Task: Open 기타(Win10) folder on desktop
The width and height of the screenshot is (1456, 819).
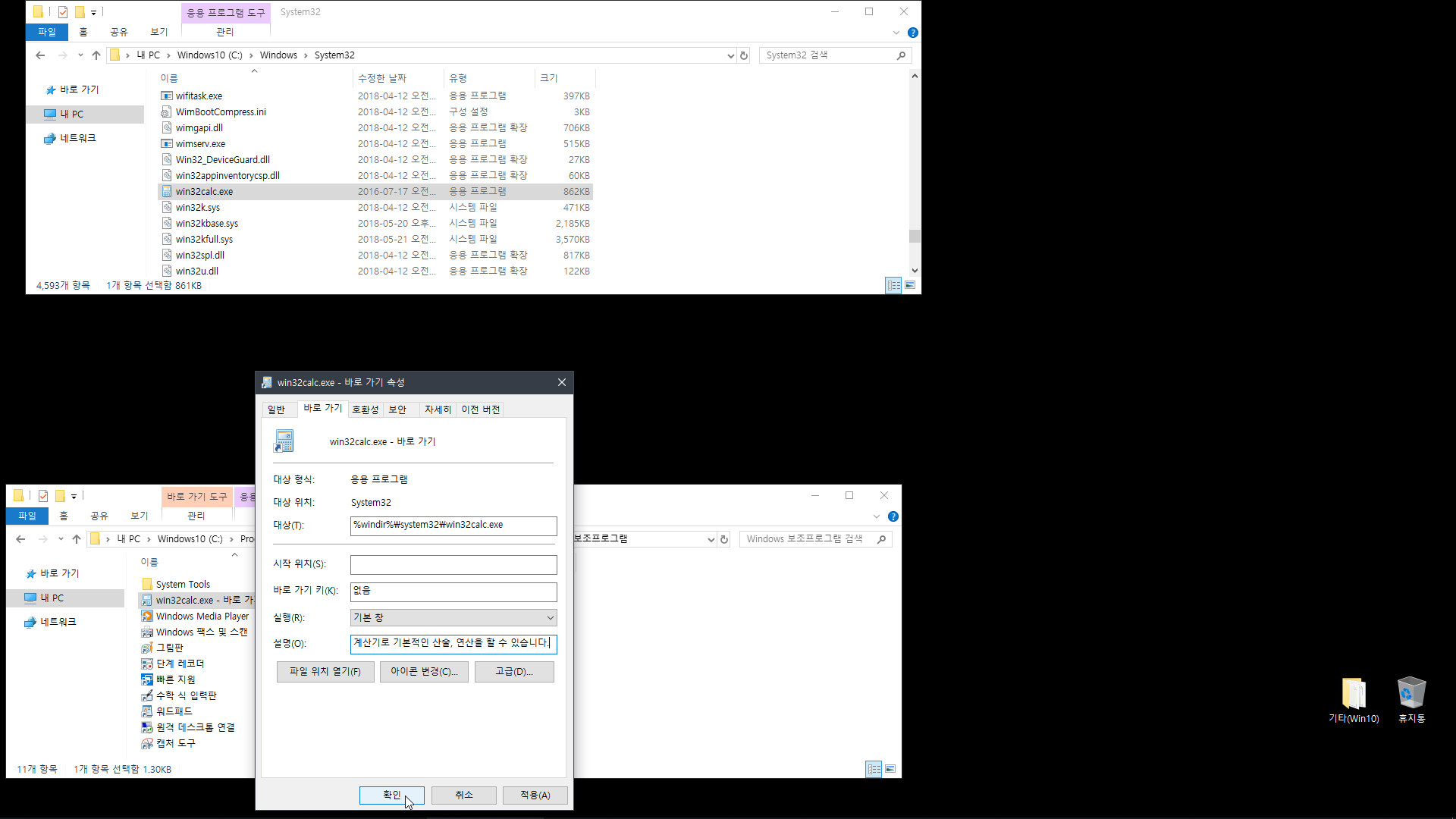Action: point(1354,699)
